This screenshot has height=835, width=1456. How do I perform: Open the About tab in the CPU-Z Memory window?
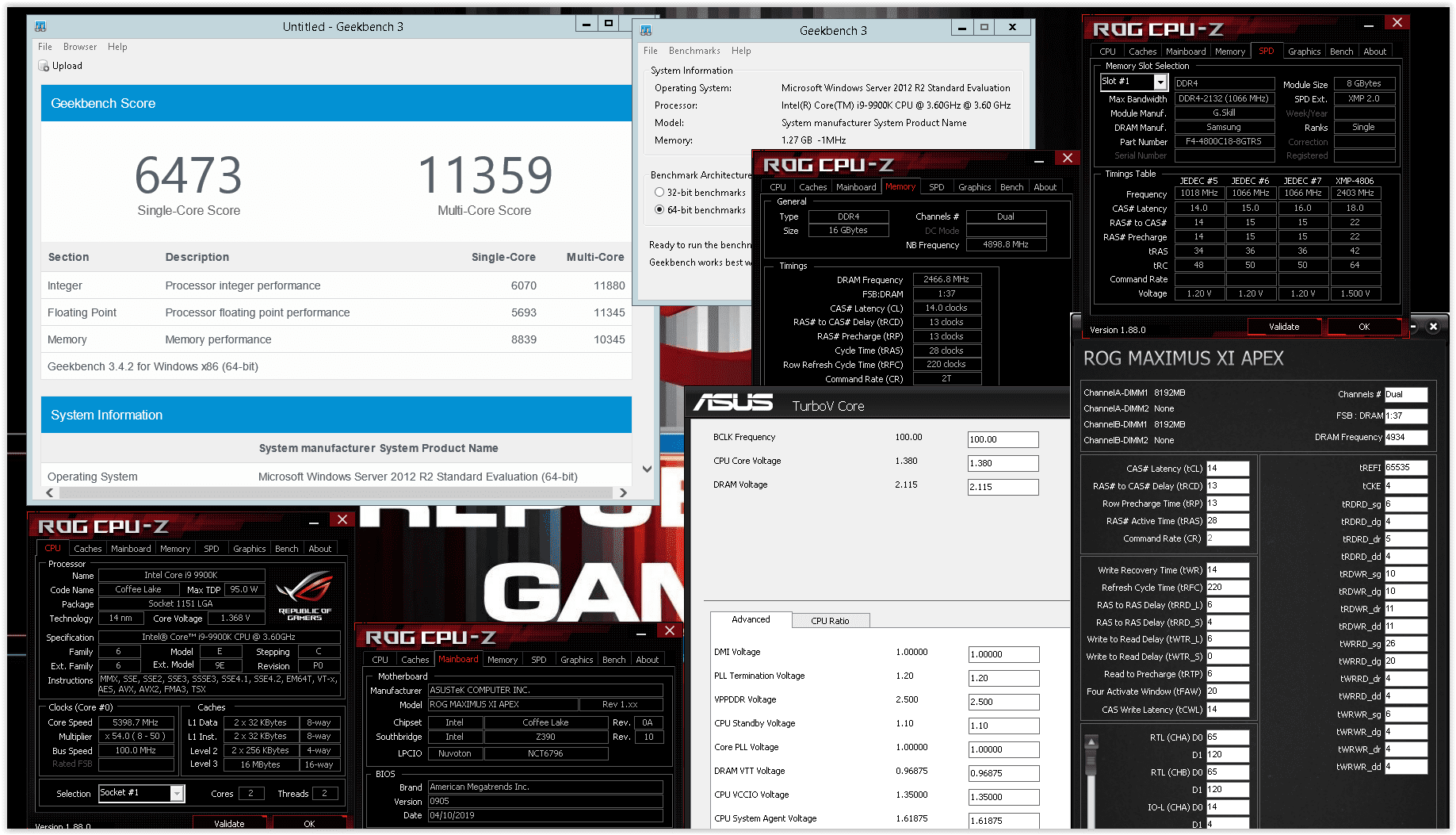point(1045,187)
